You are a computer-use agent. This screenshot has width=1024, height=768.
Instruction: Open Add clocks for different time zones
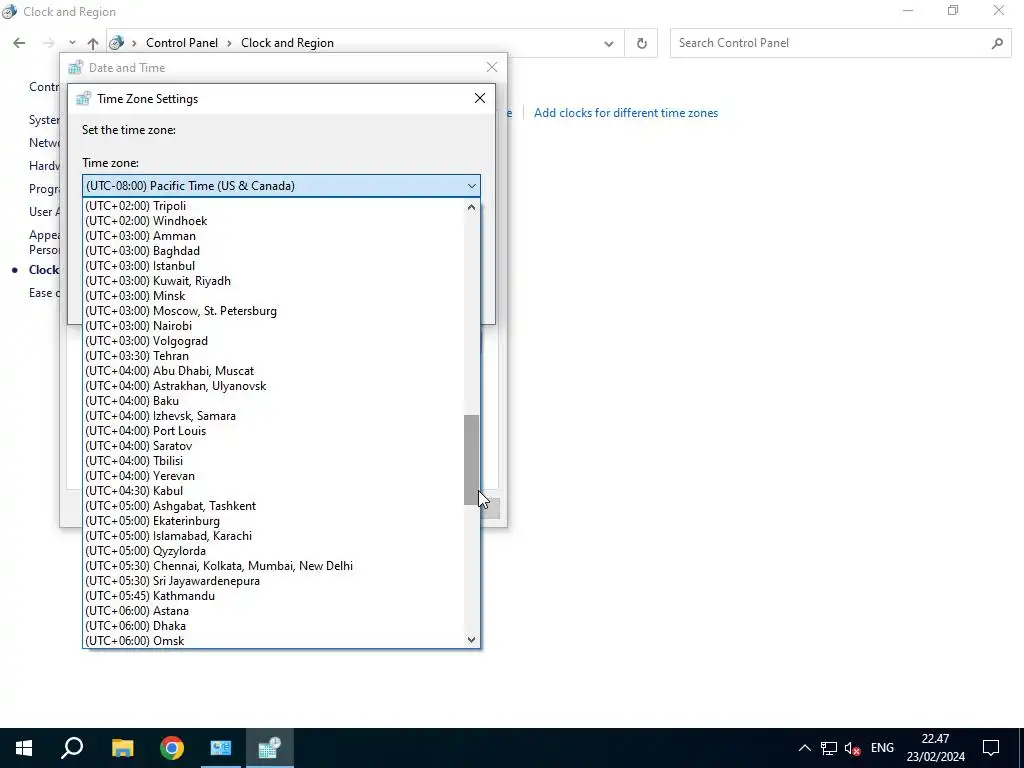coord(626,113)
